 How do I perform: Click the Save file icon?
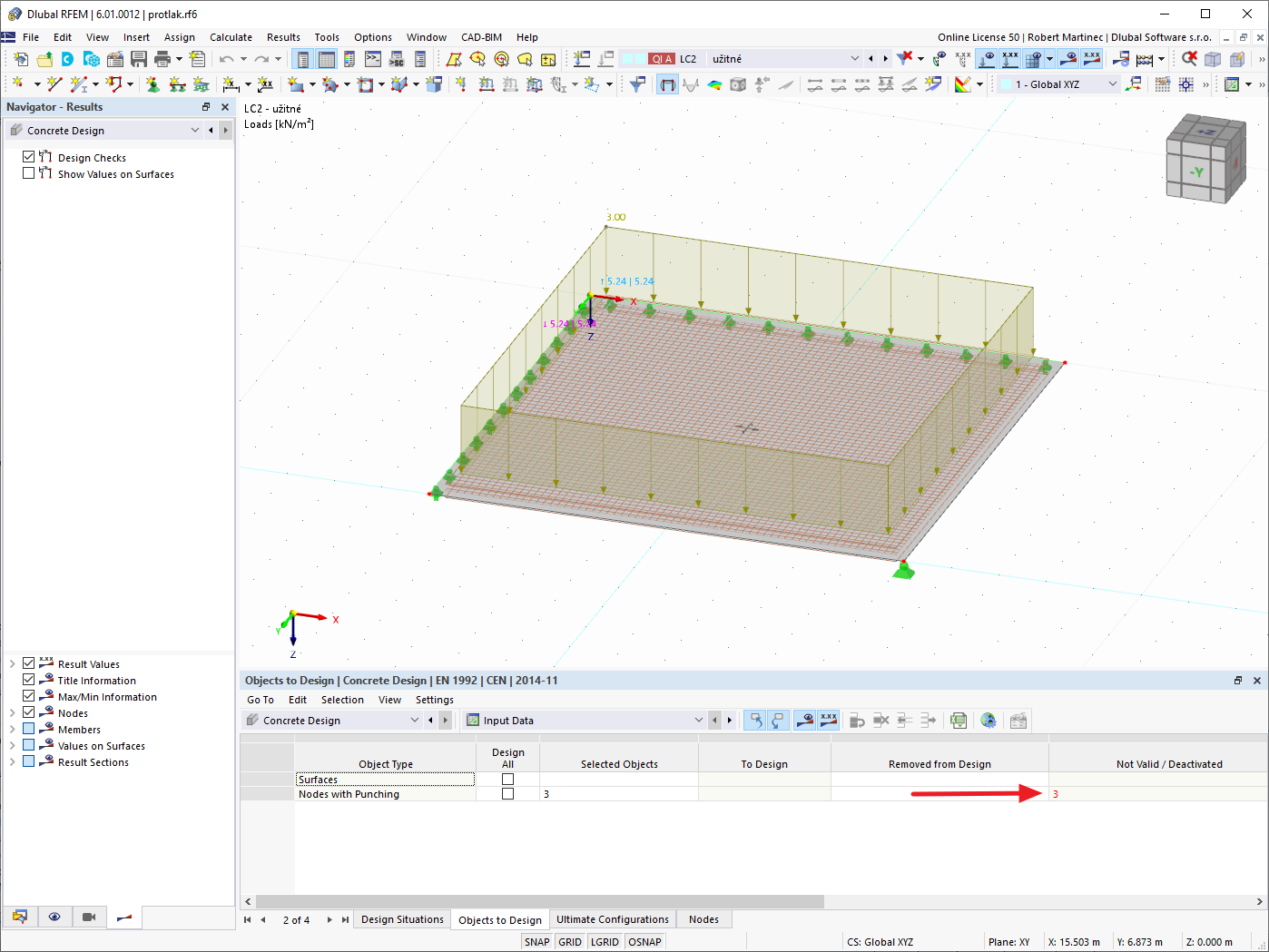139,59
